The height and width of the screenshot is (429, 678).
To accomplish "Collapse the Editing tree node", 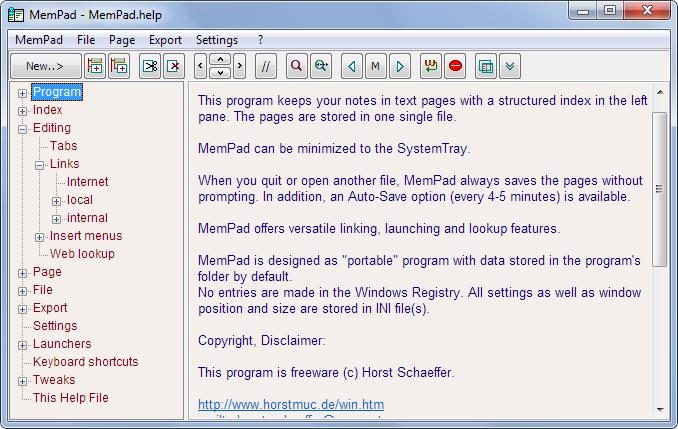I will [x=22, y=129].
